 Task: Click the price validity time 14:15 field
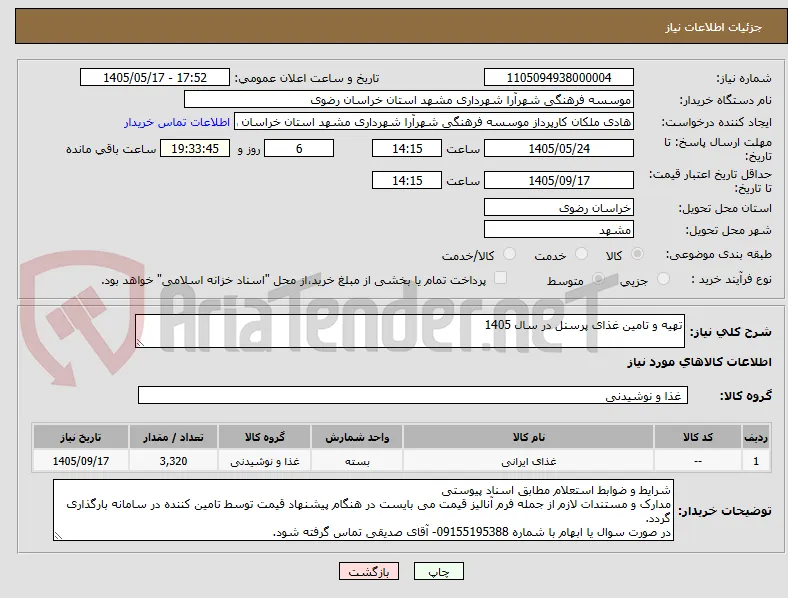click(407, 180)
